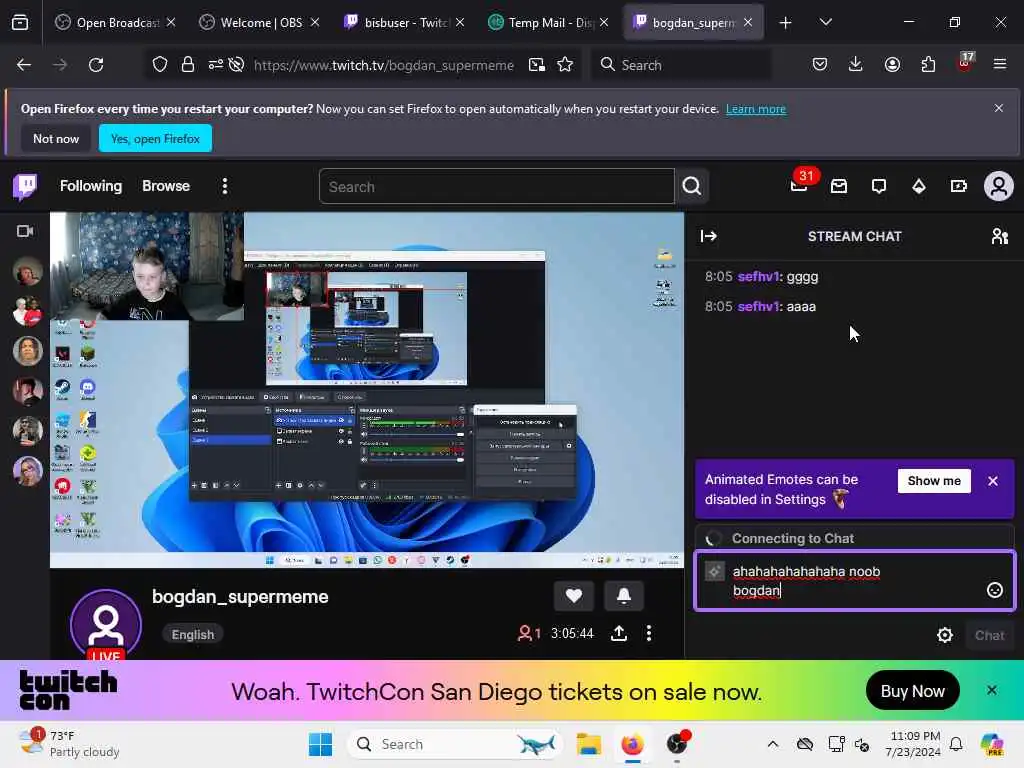Viewport: 1024px width, 768px height.
Task: Click the follow heart button
Action: click(573, 596)
